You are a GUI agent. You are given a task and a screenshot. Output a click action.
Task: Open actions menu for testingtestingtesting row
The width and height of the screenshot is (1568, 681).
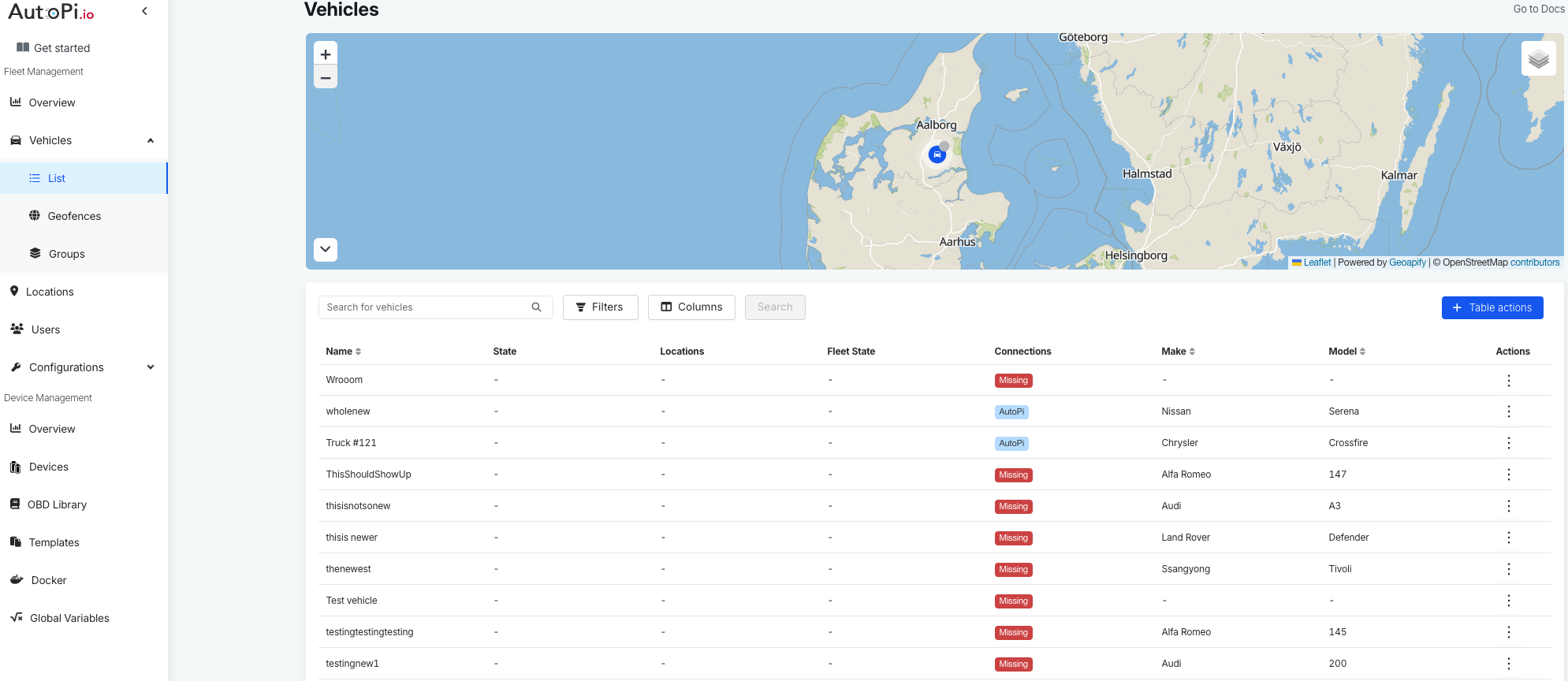[1509, 632]
